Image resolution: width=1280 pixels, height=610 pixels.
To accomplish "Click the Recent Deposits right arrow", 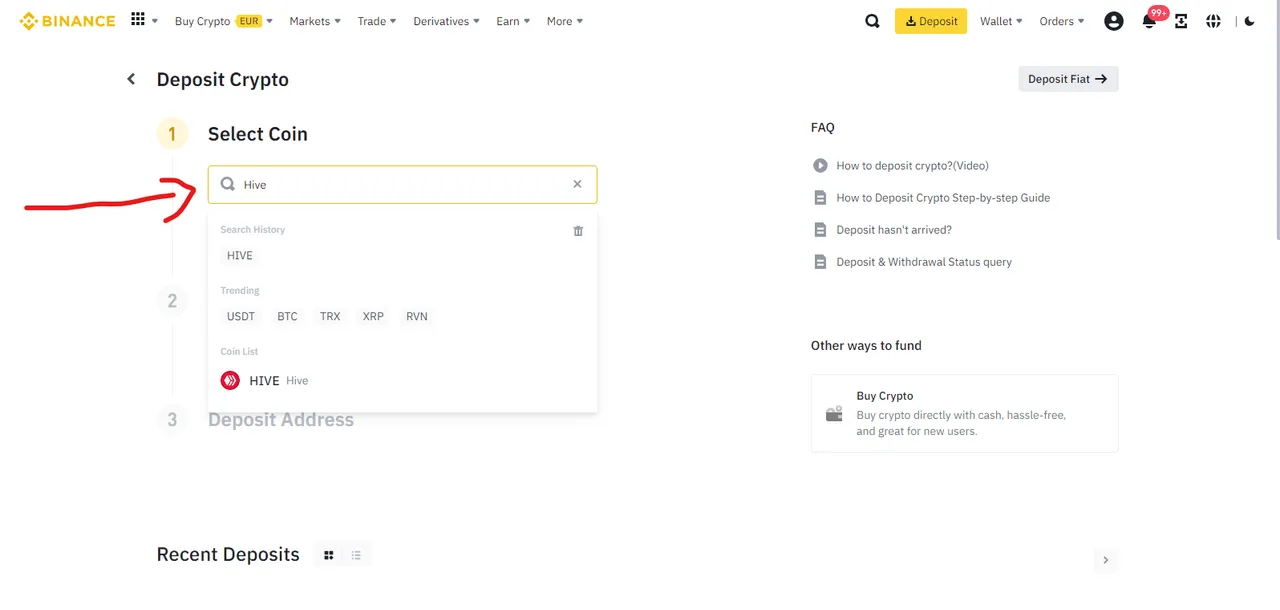I will 1105,560.
